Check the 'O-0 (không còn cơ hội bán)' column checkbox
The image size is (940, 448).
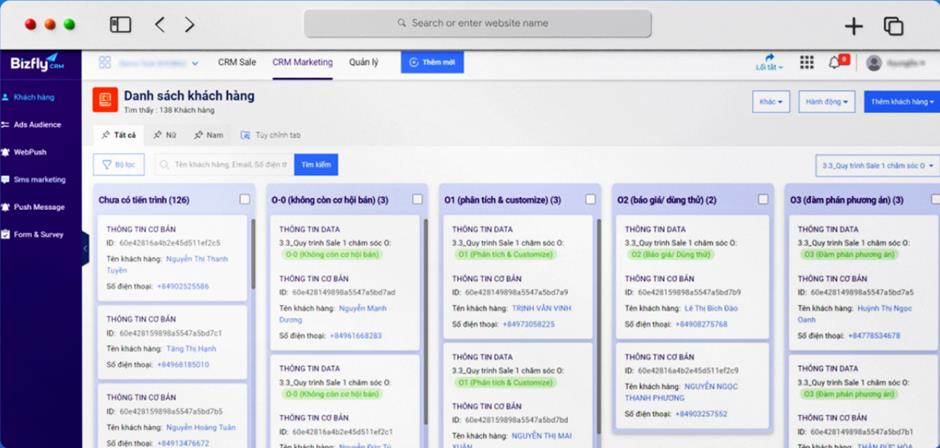(x=418, y=199)
